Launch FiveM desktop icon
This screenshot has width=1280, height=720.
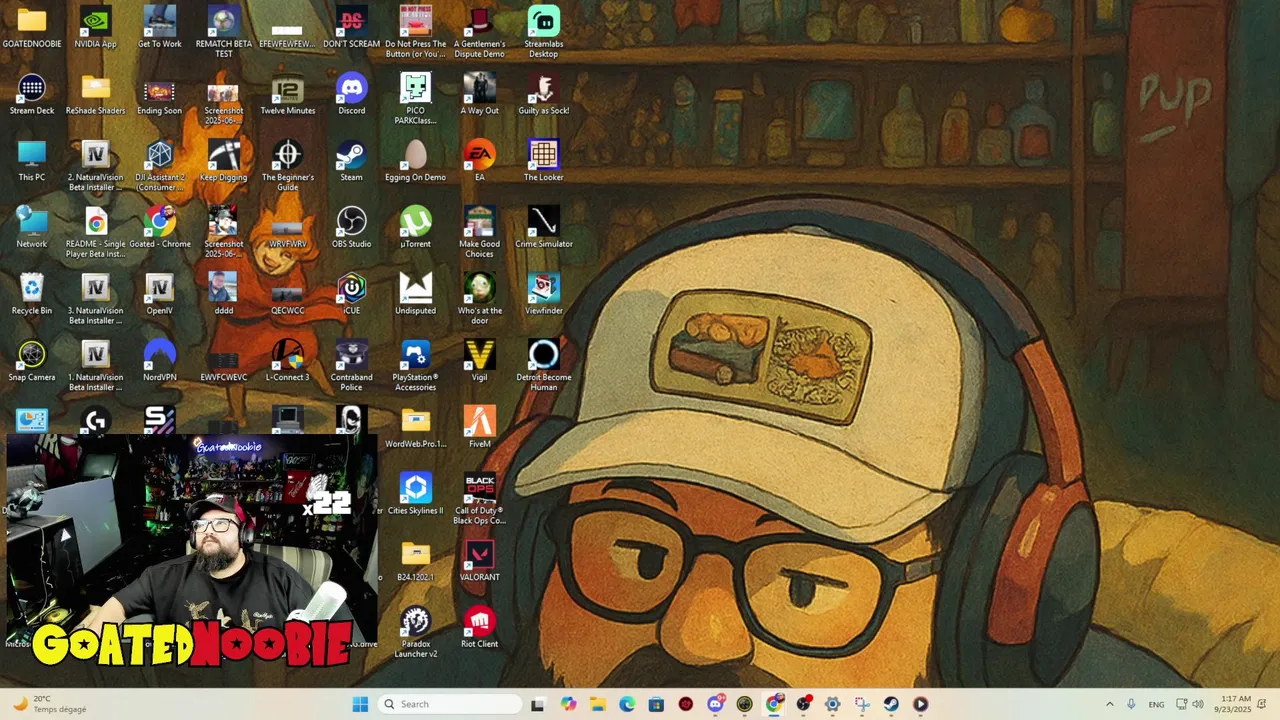(x=479, y=428)
